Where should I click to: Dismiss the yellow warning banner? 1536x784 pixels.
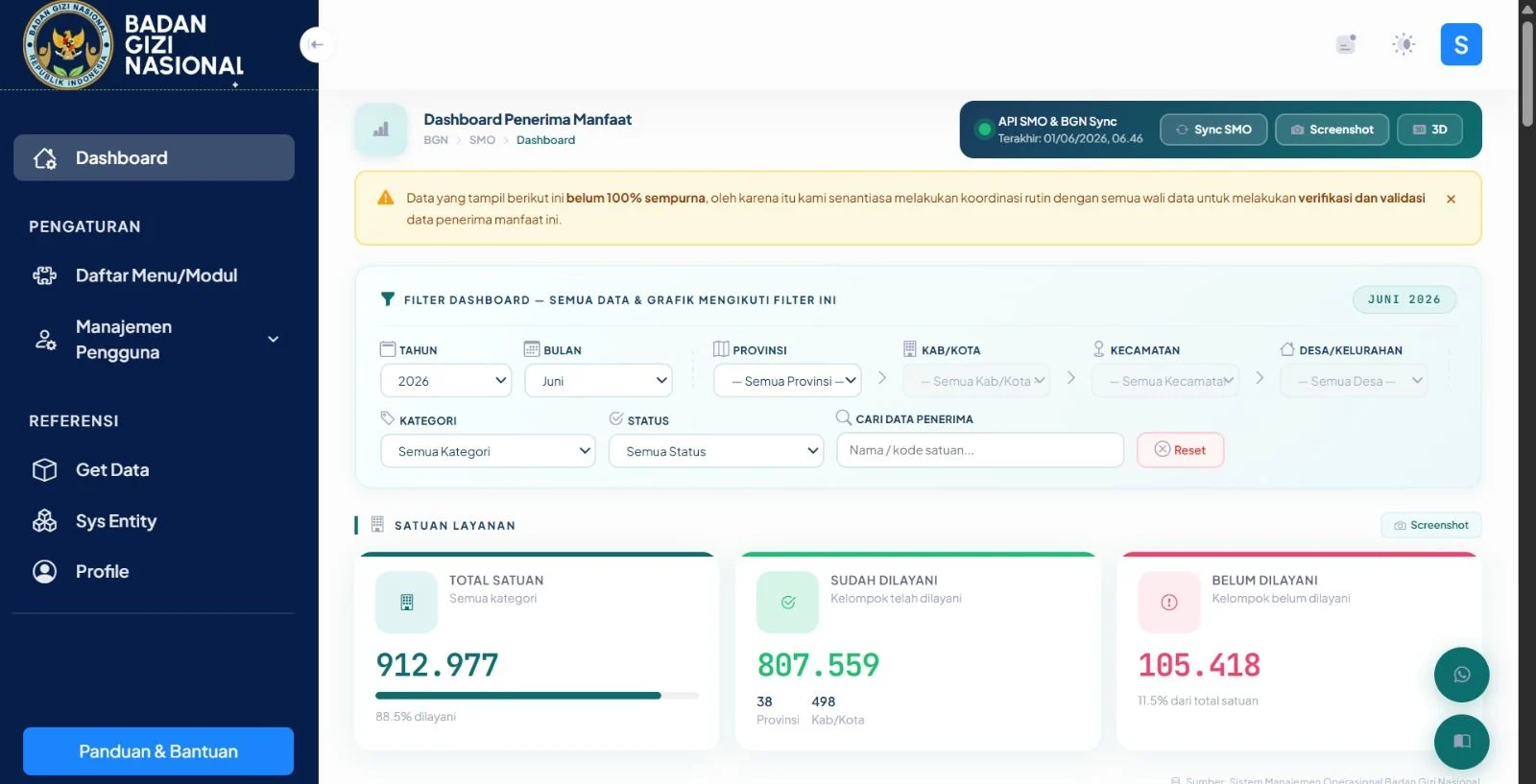click(1451, 199)
